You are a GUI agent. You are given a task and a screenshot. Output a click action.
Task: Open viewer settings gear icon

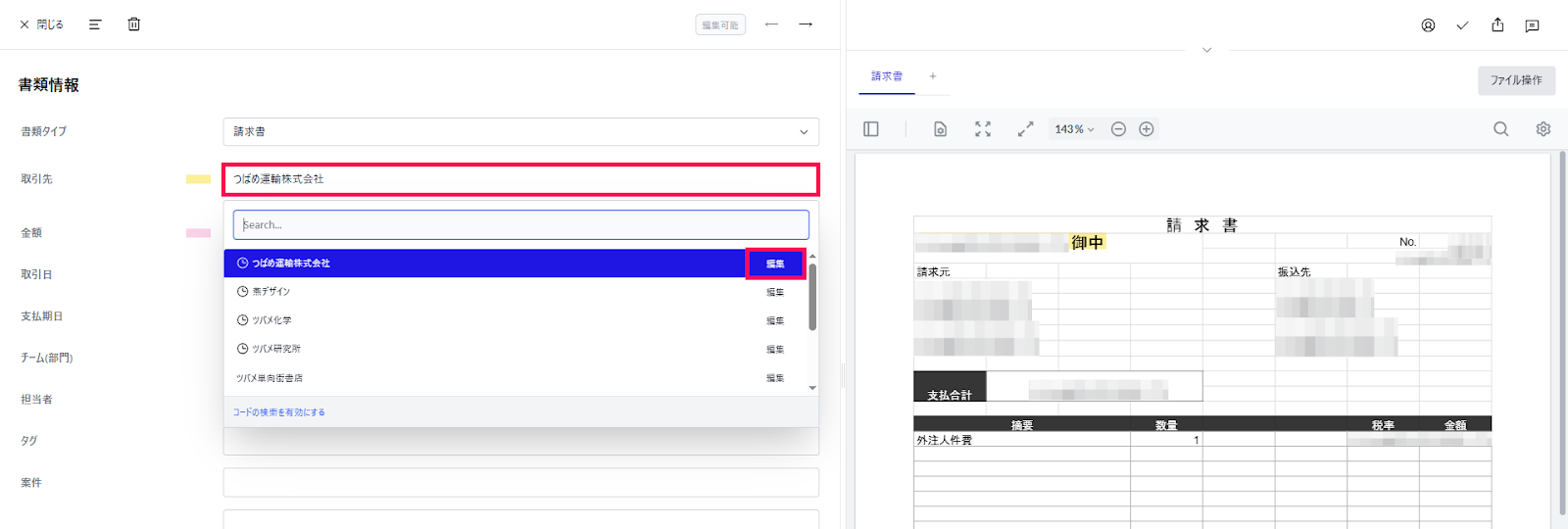pos(1543,129)
